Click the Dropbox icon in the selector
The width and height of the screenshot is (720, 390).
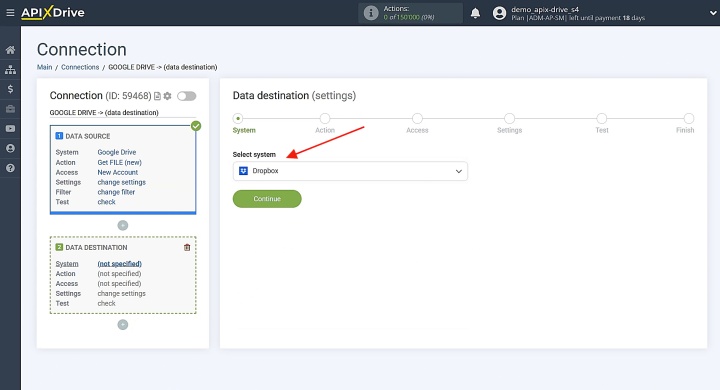[x=243, y=171]
